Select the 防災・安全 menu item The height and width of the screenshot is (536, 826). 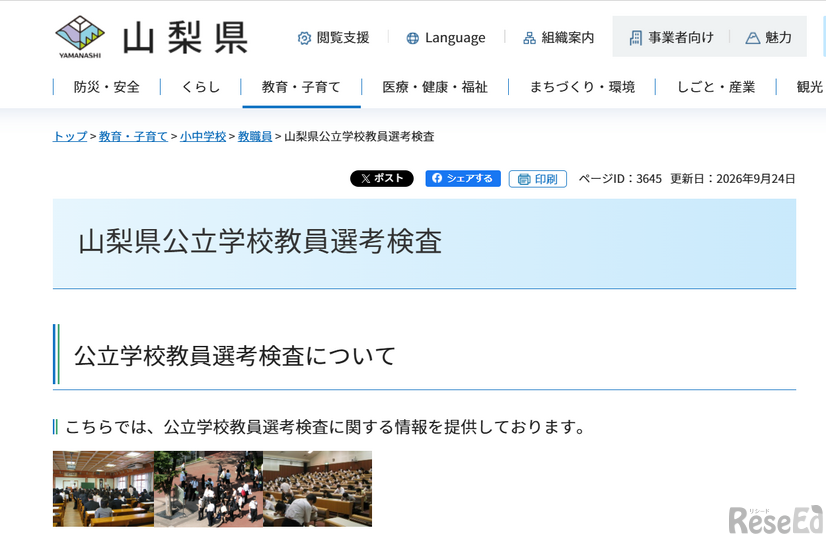coord(106,87)
